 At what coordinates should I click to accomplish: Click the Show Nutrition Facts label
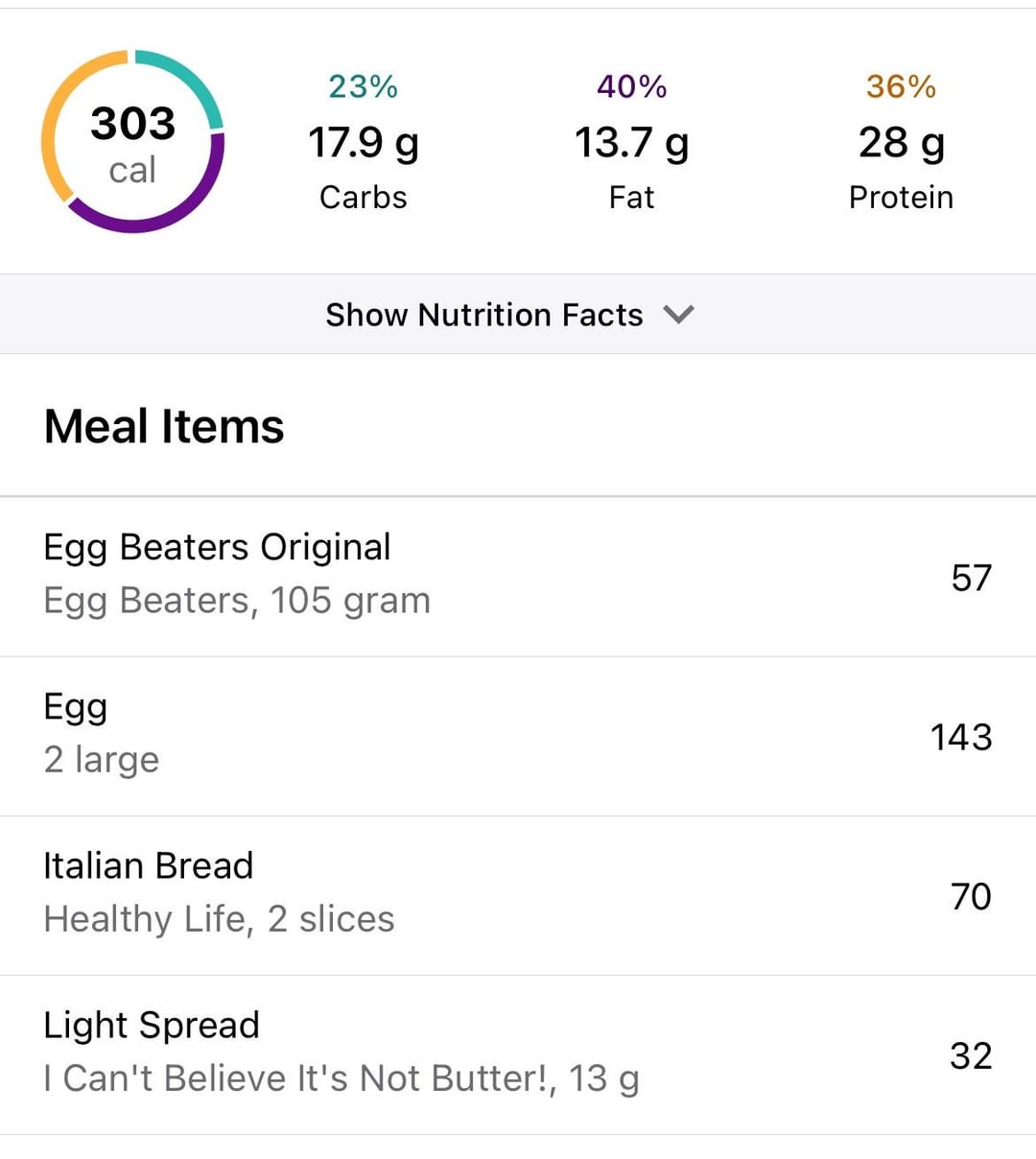click(x=484, y=315)
